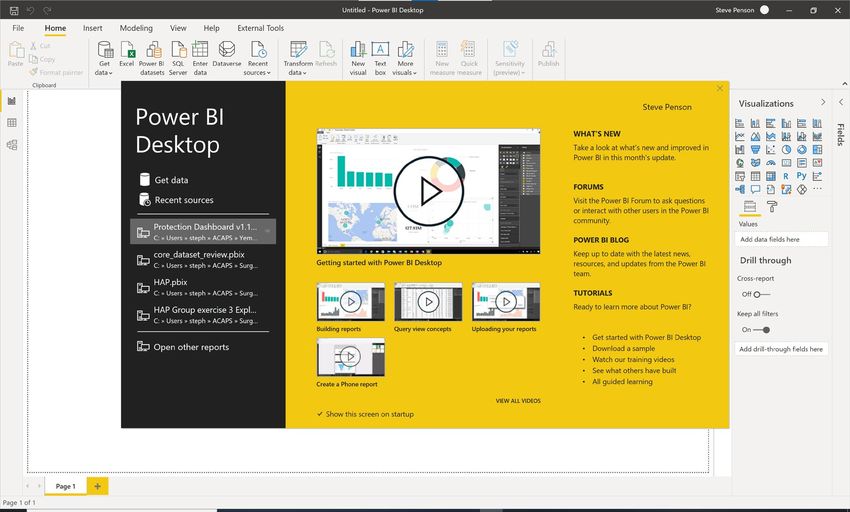This screenshot has height=512, width=850.
Task: Select the Python visual icon
Action: point(802,176)
